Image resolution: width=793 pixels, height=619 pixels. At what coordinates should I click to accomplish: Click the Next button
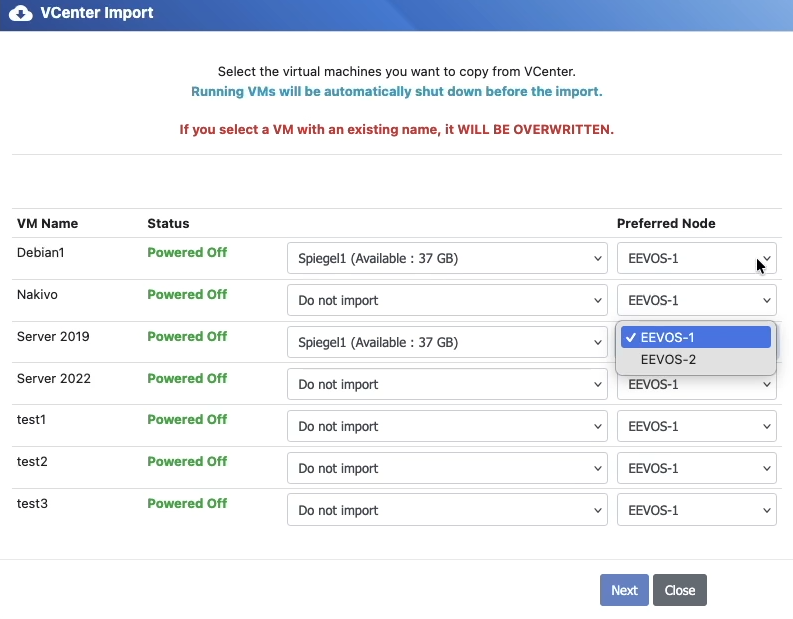(x=624, y=590)
